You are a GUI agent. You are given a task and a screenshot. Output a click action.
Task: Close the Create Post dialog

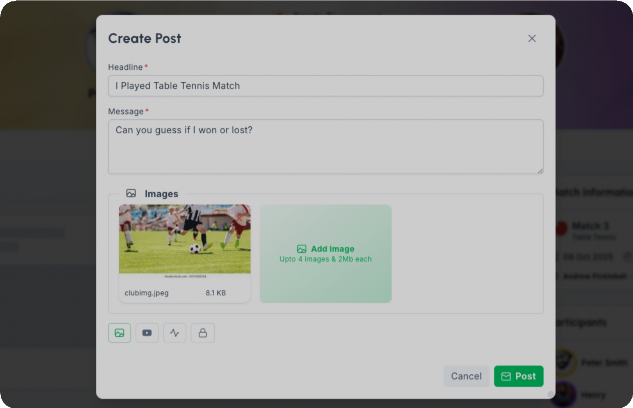(x=532, y=39)
